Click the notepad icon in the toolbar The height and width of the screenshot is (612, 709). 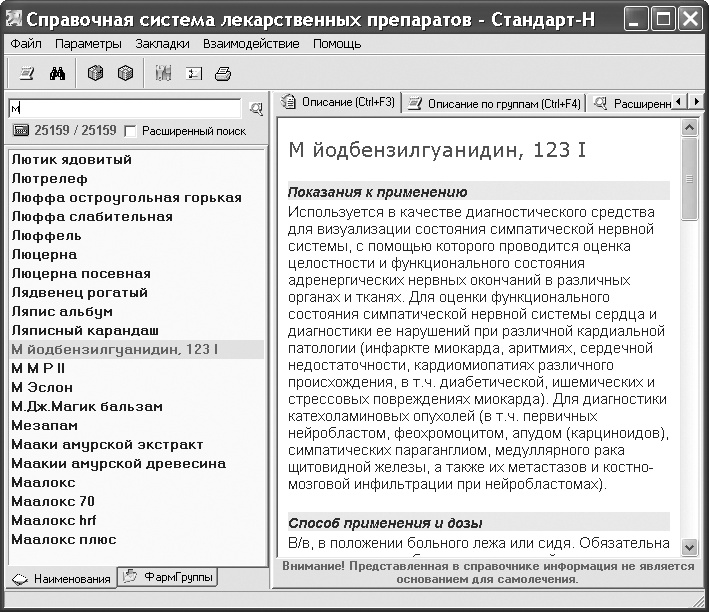pyautogui.click(x=27, y=73)
